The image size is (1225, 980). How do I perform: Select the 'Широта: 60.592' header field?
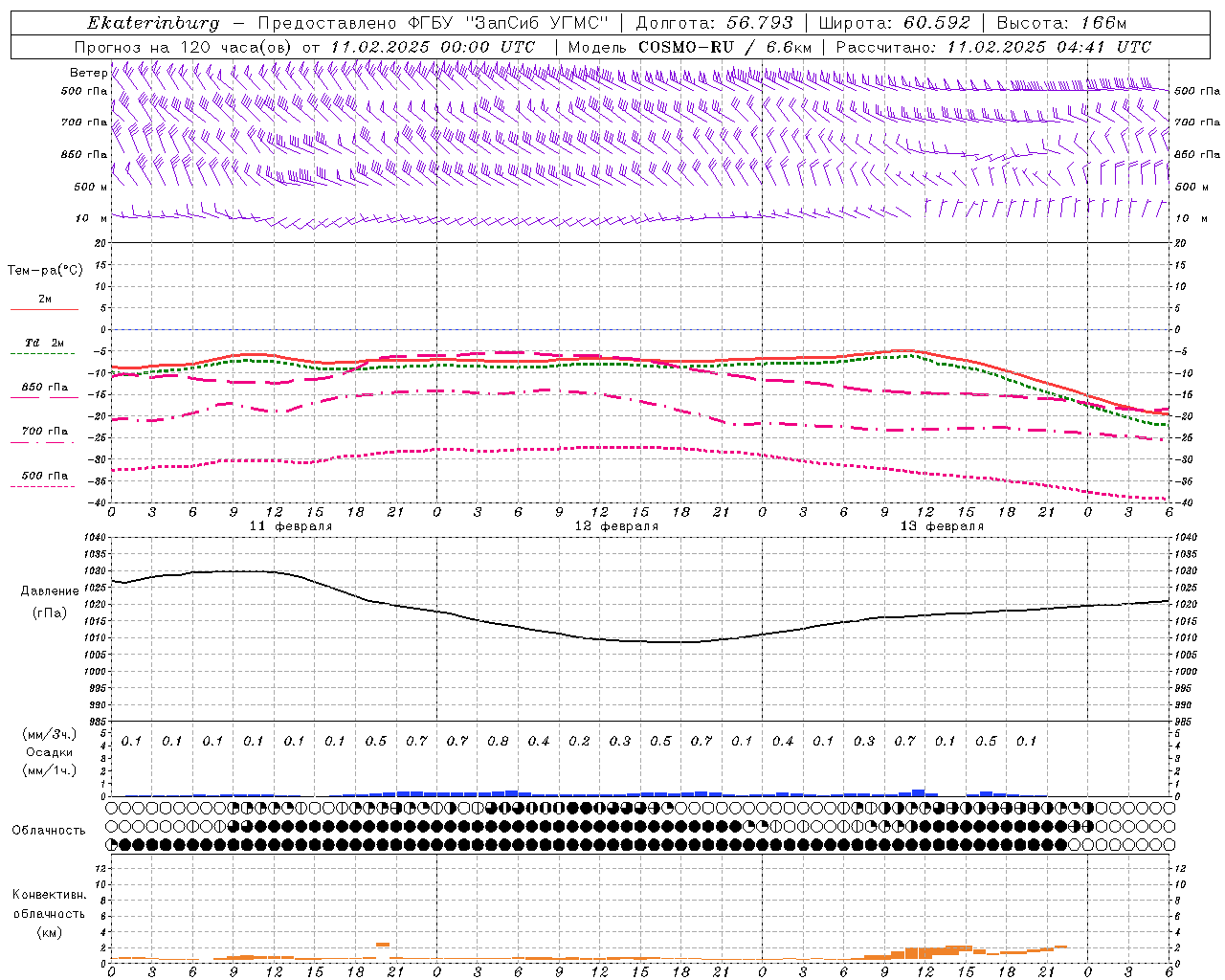[895, 23]
